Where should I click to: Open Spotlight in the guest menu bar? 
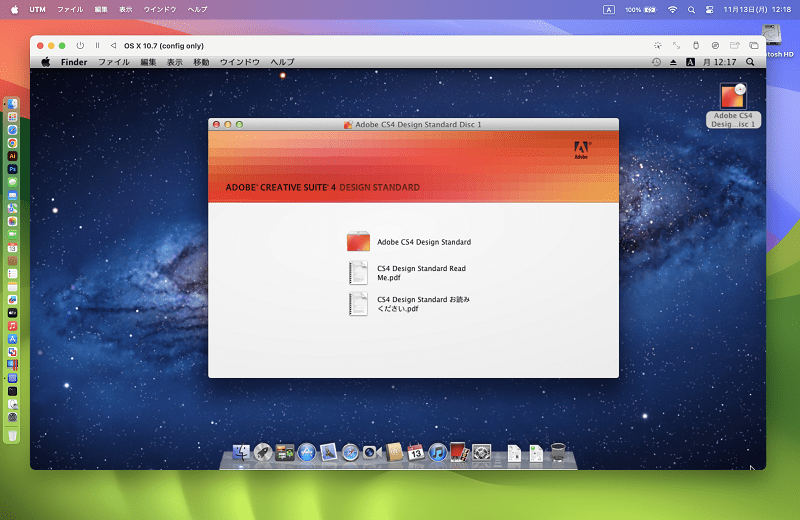[x=750, y=62]
